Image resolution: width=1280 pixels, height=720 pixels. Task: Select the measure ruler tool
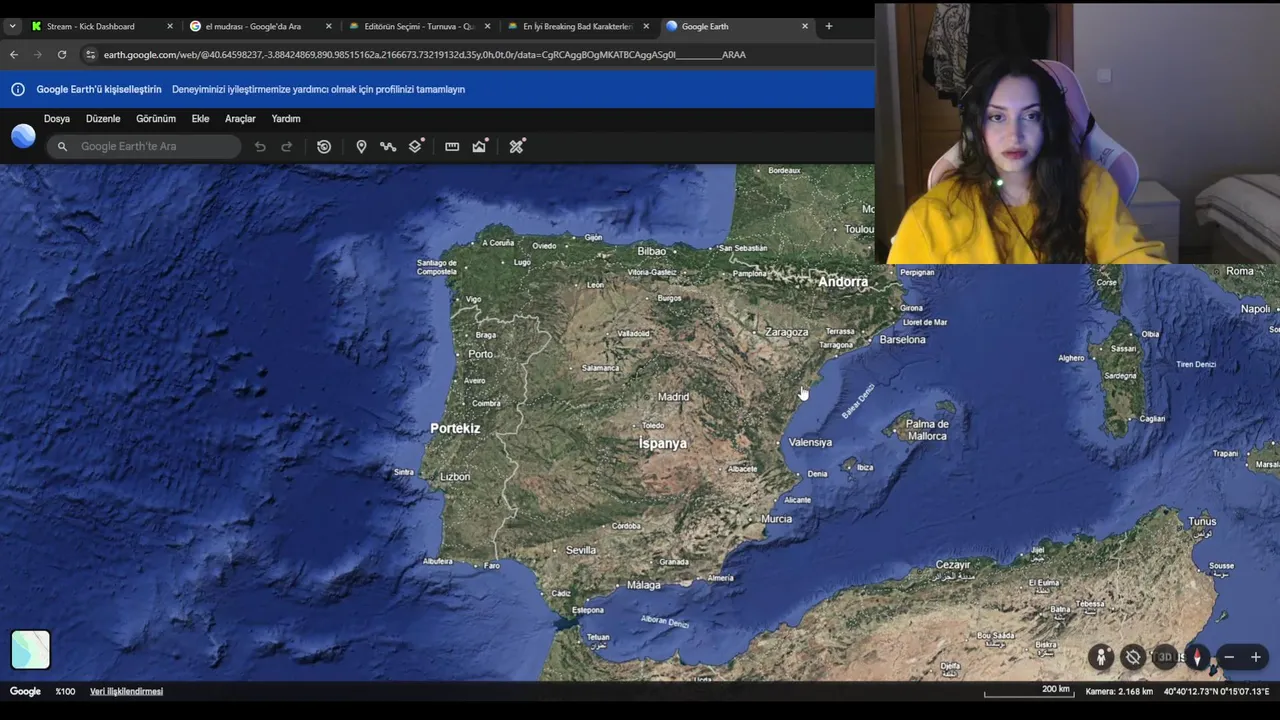pos(452,146)
